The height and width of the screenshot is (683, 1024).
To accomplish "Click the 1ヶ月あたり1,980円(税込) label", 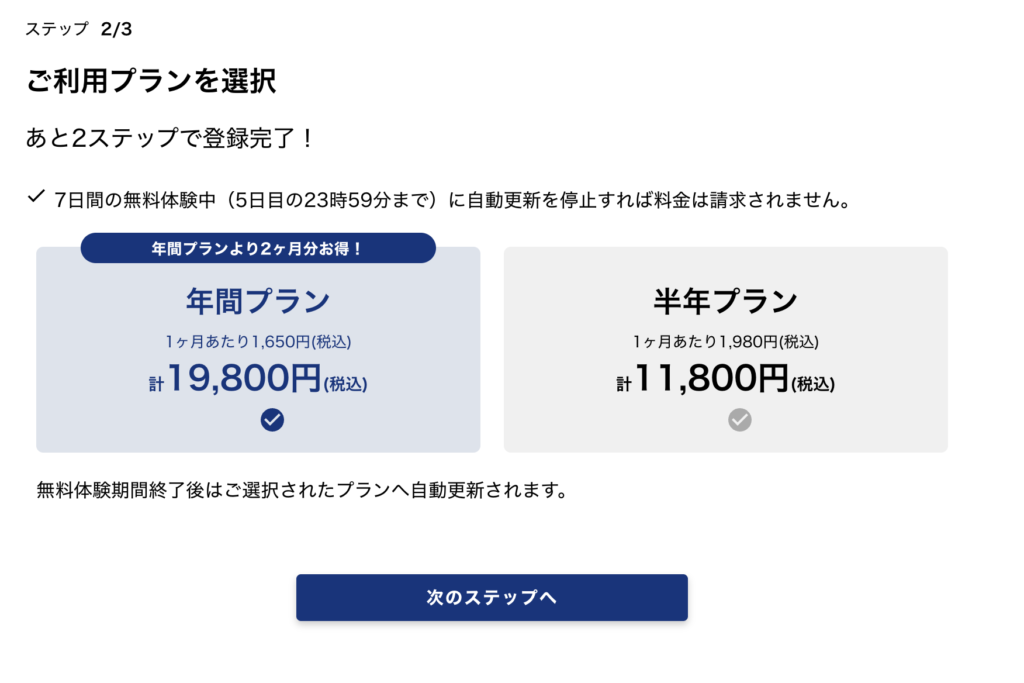I will pyautogui.click(x=726, y=342).
